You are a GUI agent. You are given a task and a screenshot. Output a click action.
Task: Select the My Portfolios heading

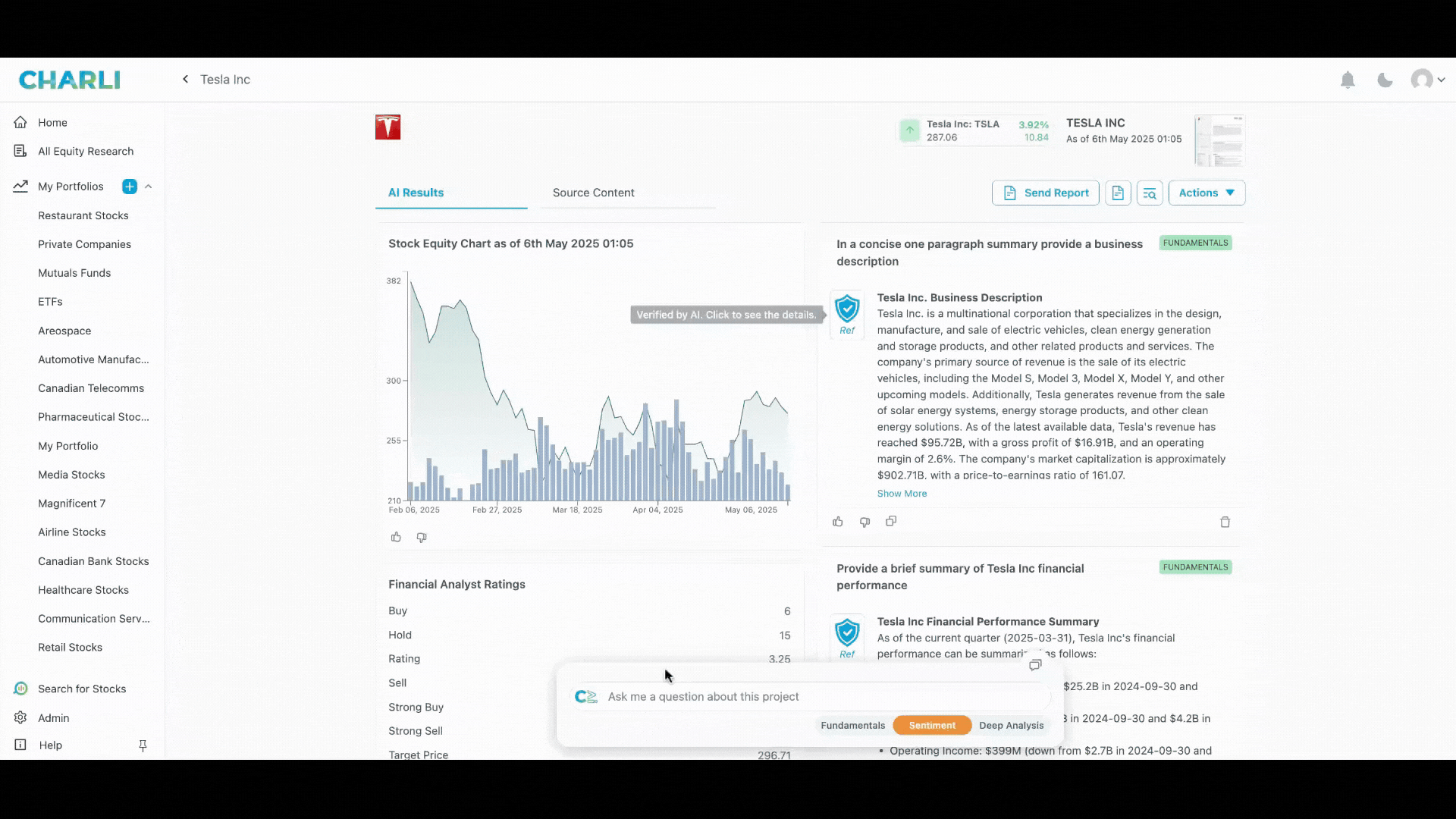pos(71,187)
